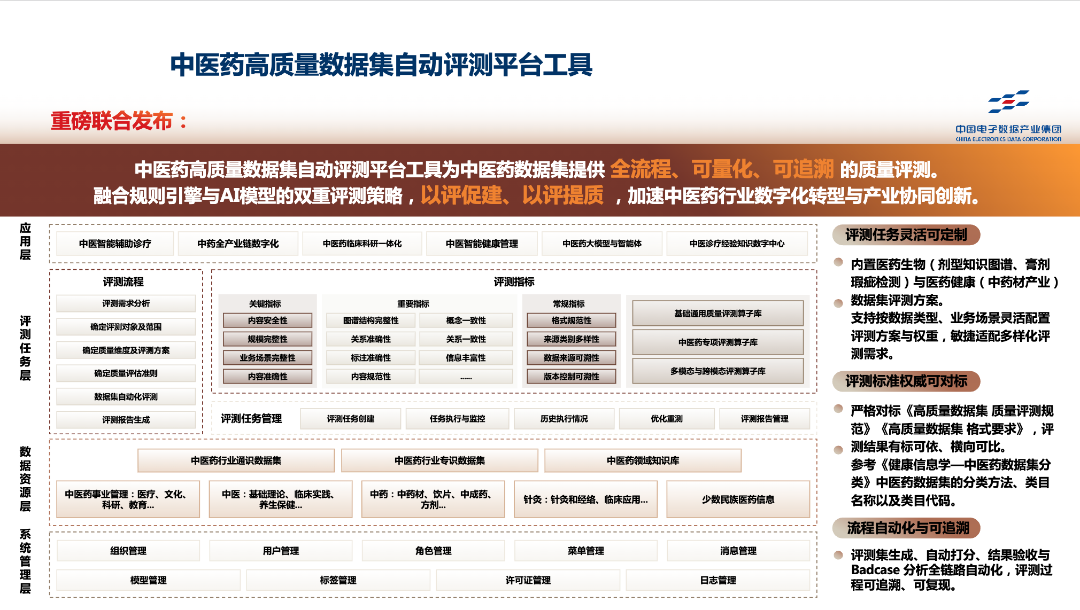Image resolution: width=1080 pixels, height=610 pixels.
Task: Click the China Electronics Data Corporation logo
Action: click(1008, 116)
